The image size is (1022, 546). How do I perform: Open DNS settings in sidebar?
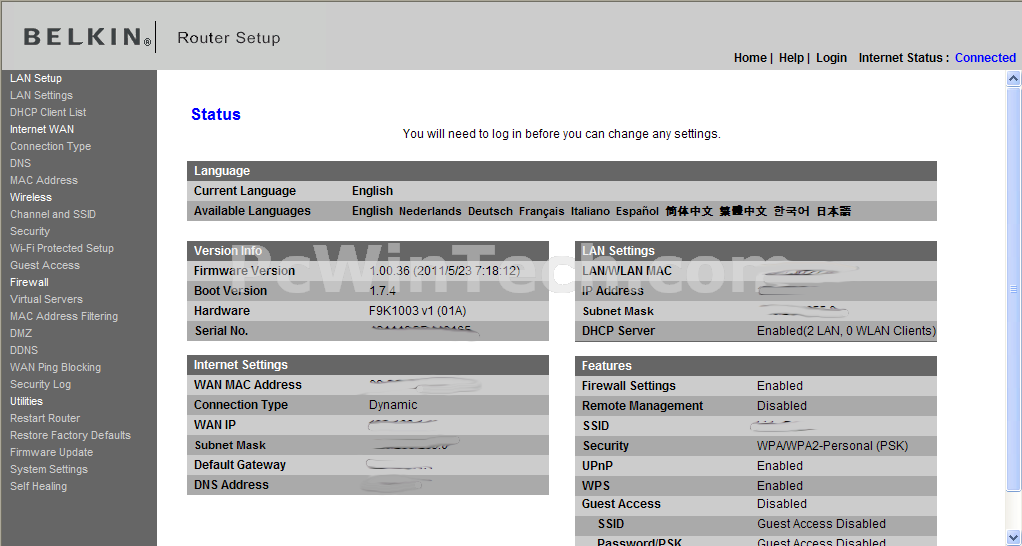pos(20,163)
